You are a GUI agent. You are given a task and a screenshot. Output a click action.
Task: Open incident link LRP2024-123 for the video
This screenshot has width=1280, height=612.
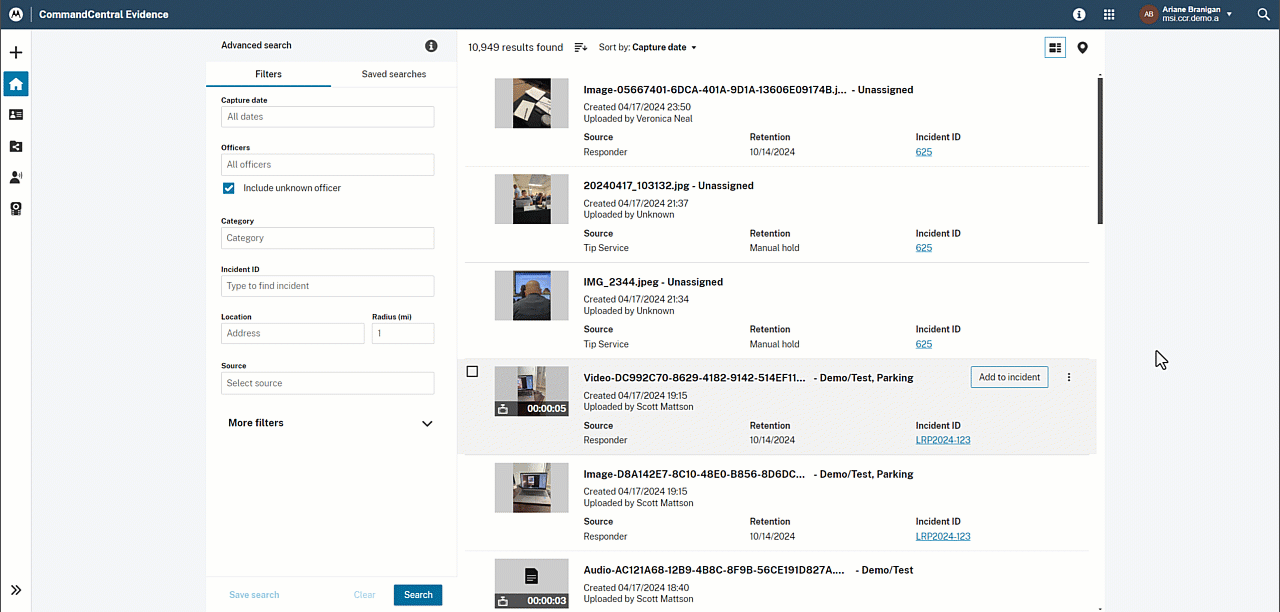point(942,440)
